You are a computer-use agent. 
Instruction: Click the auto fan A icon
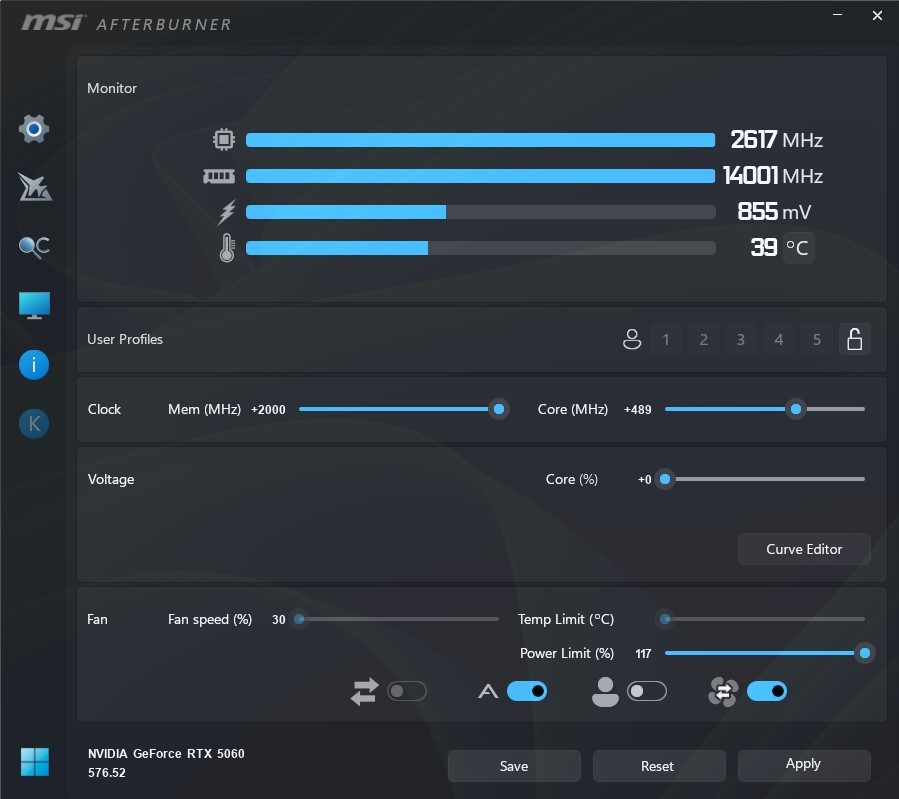(488, 692)
